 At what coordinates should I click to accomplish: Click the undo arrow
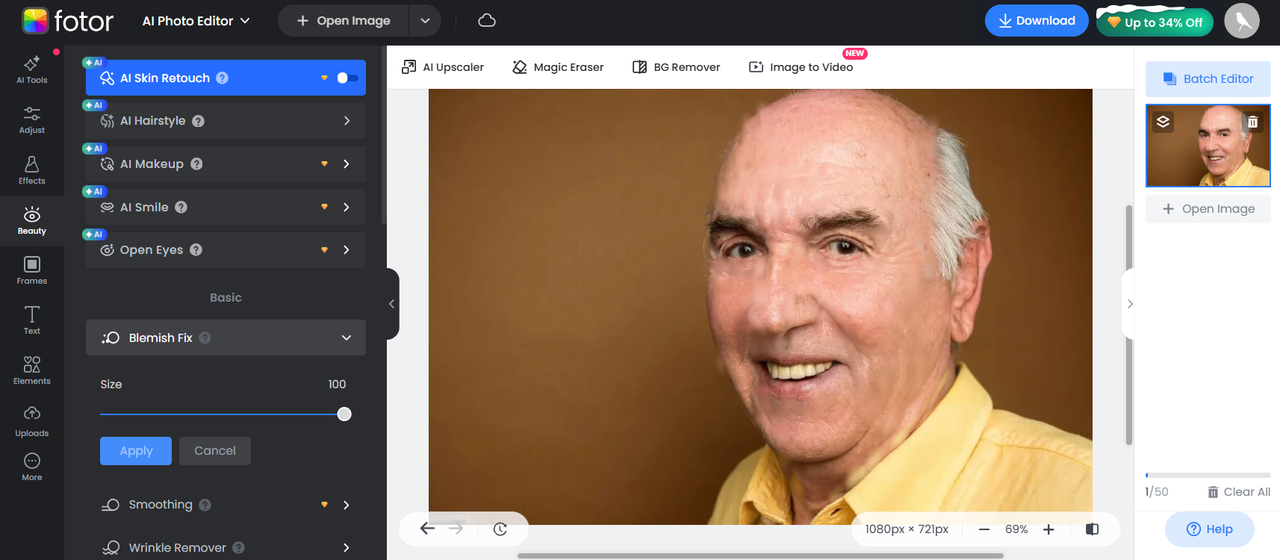(427, 528)
